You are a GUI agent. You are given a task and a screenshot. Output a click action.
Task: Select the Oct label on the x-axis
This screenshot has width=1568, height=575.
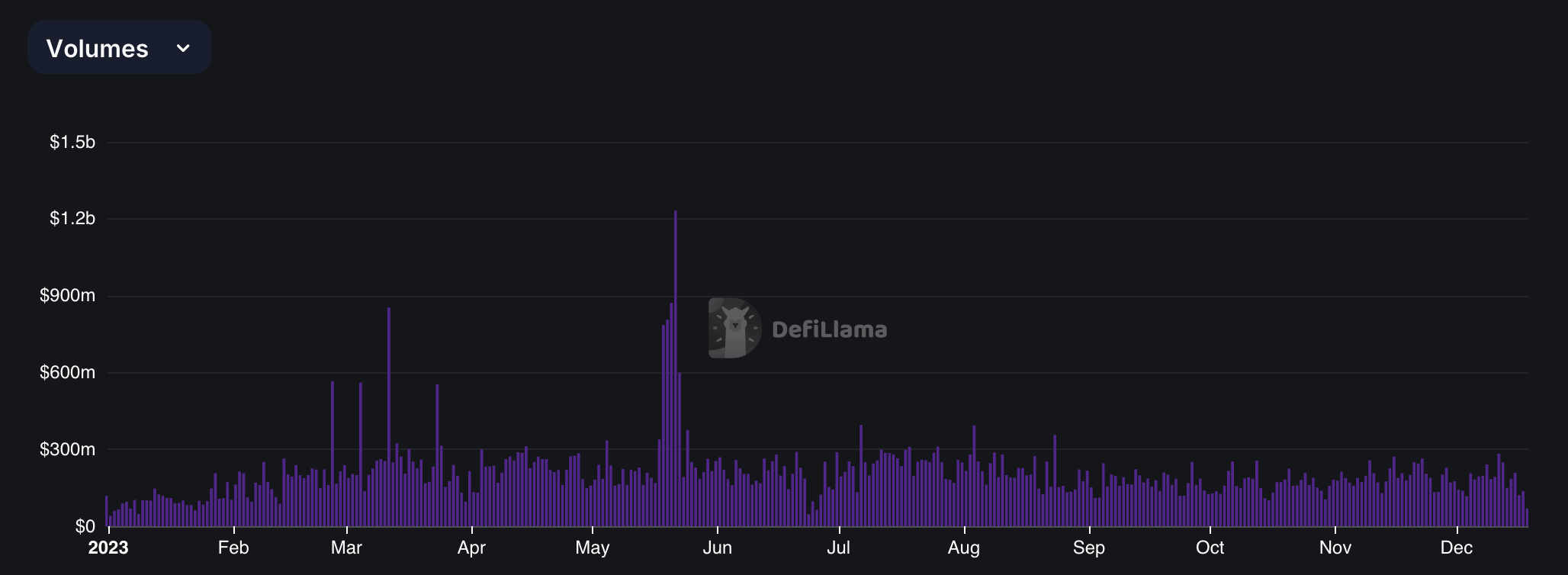(1210, 548)
